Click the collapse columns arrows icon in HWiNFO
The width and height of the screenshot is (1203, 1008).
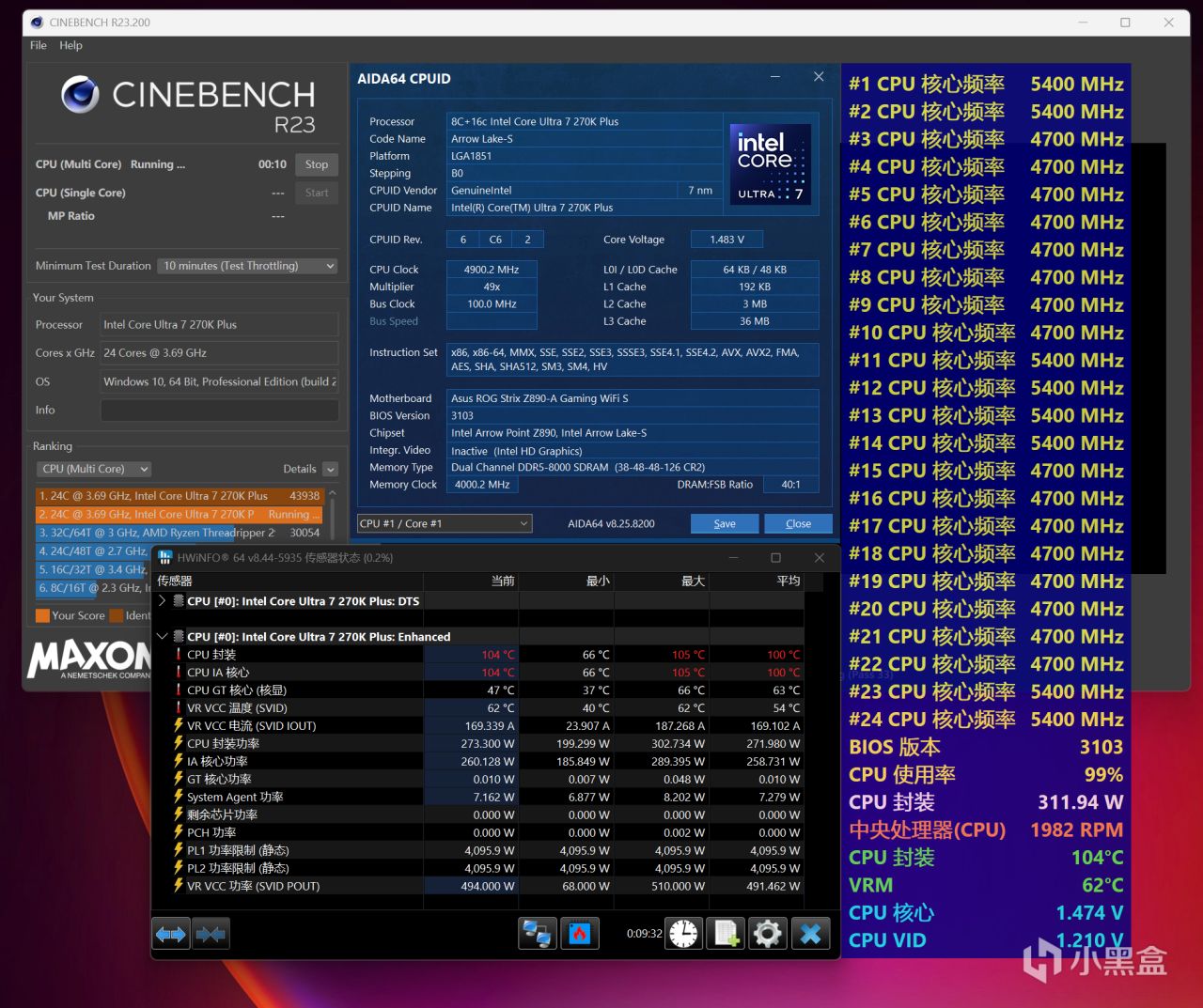[x=211, y=934]
